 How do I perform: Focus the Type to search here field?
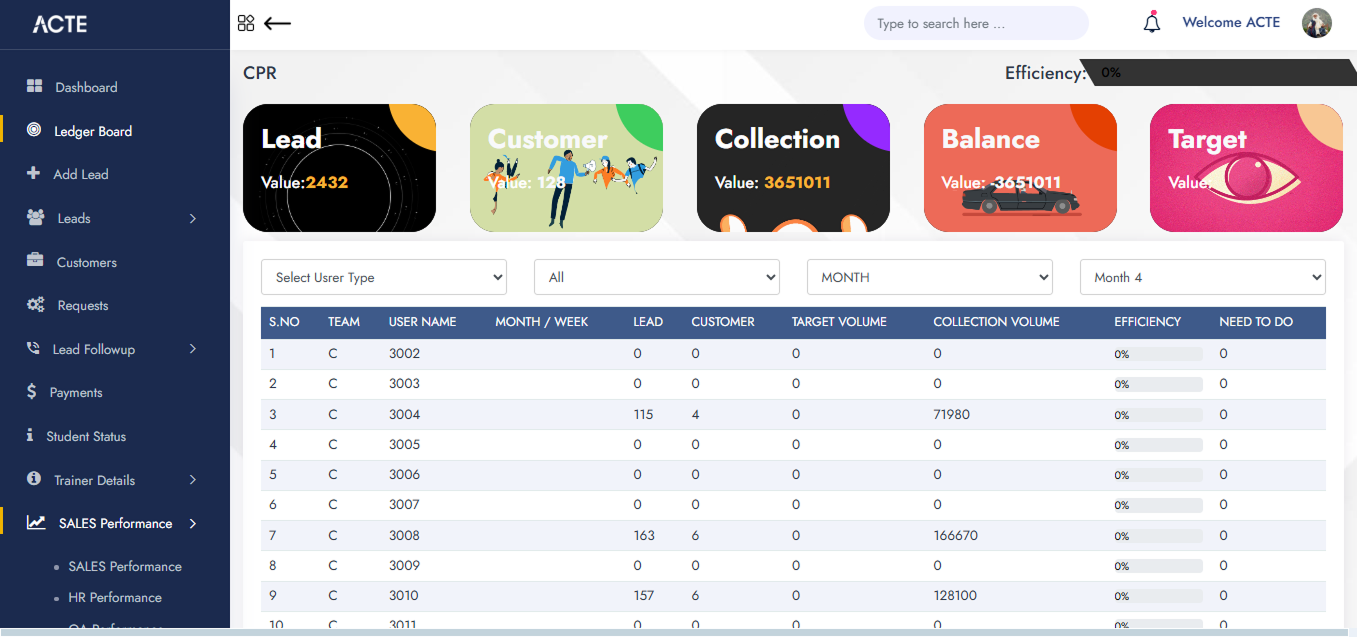click(x=976, y=23)
